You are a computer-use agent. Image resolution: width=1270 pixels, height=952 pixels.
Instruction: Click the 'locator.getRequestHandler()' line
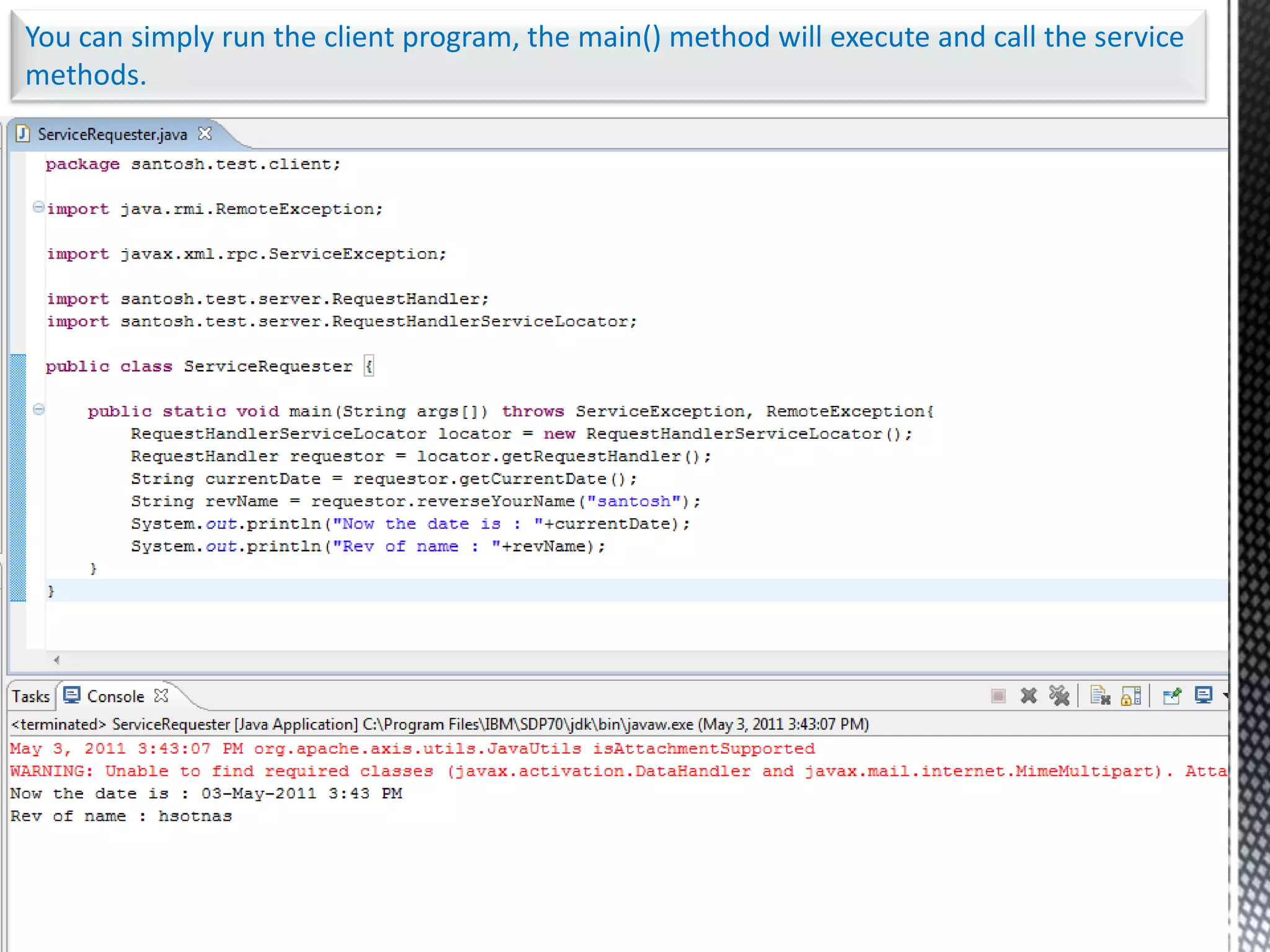[x=421, y=456]
